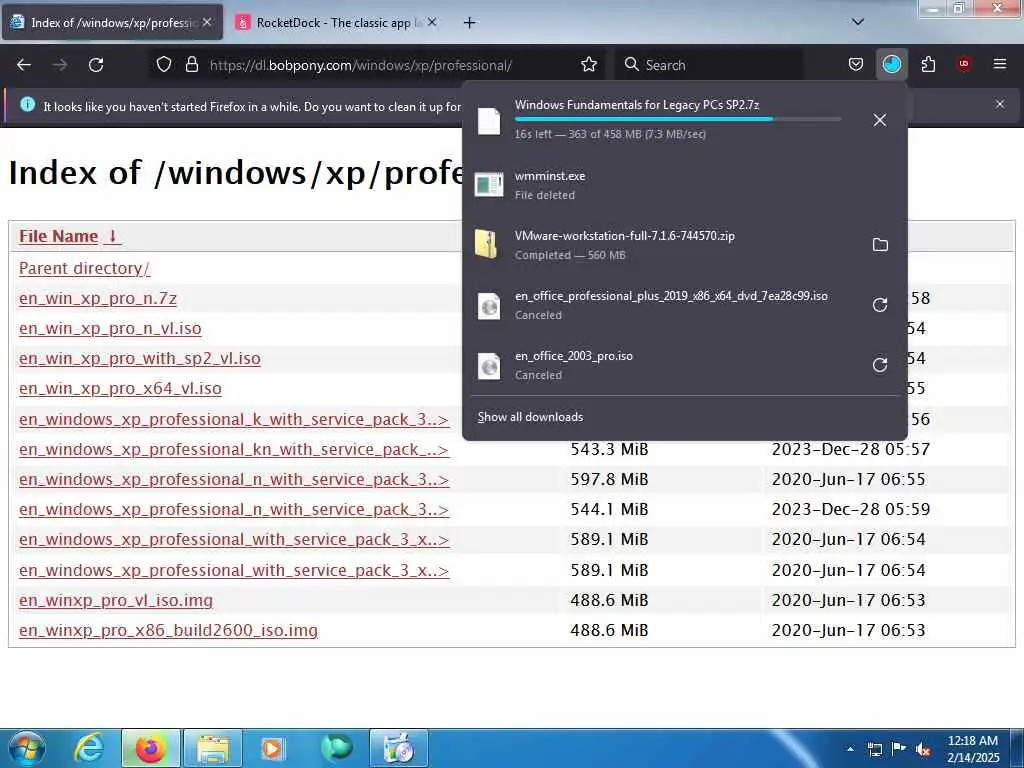Download en_winxp_pro_x86_build2600_iso.img
The height and width of the screenshot is (768, 1024).
click(168, 630)
